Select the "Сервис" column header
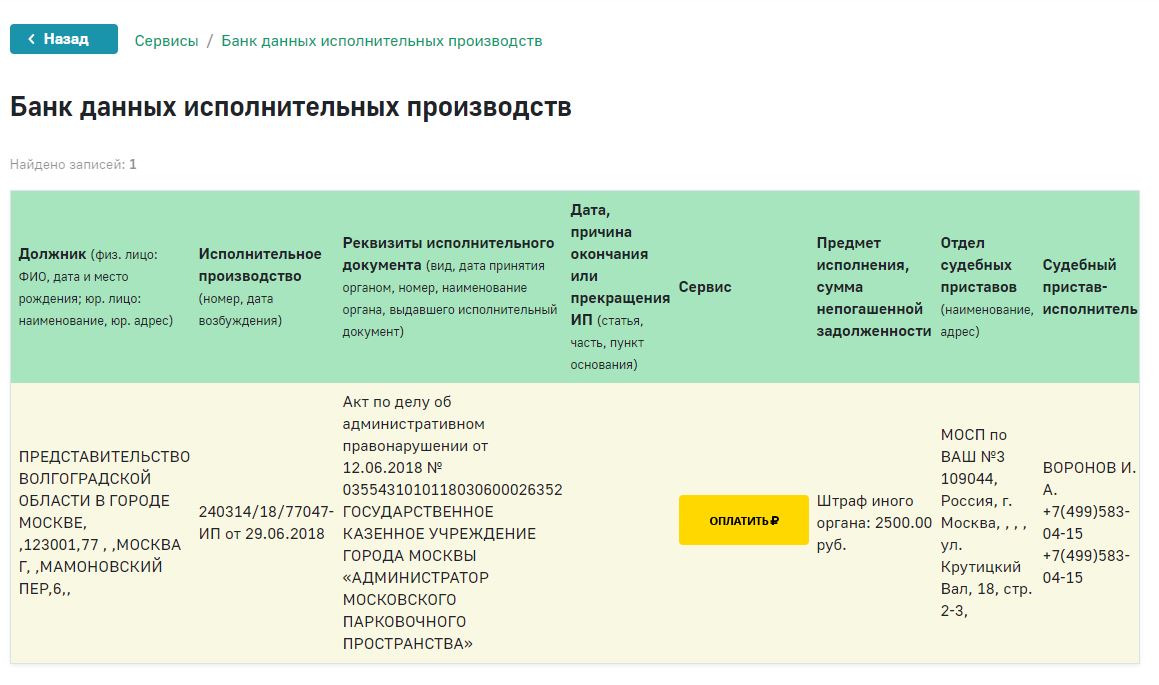 pos(705,287)
